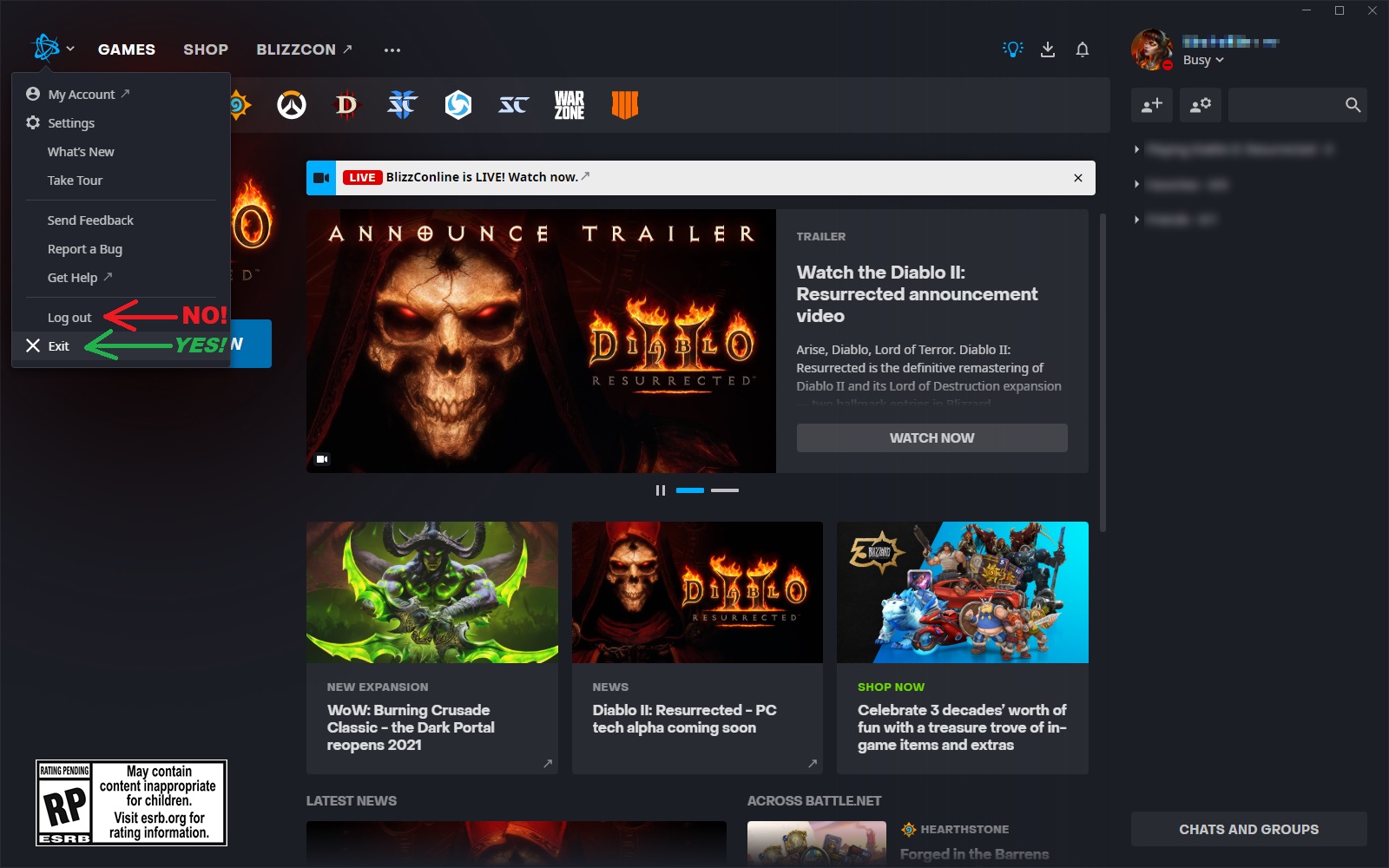1389x868 pixels.
Task: Click the My Account person icon
Action: [x=33, y=94]
